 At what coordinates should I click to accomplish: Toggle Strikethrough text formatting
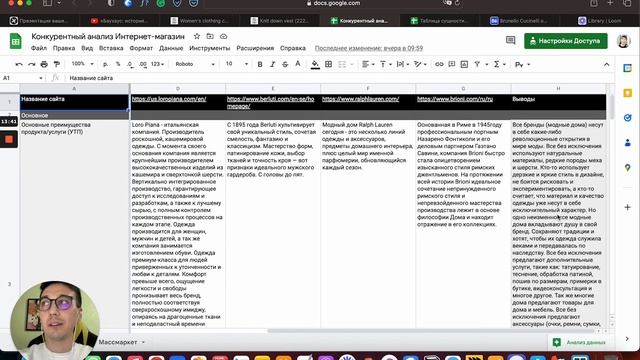click(x=285, y=64)
